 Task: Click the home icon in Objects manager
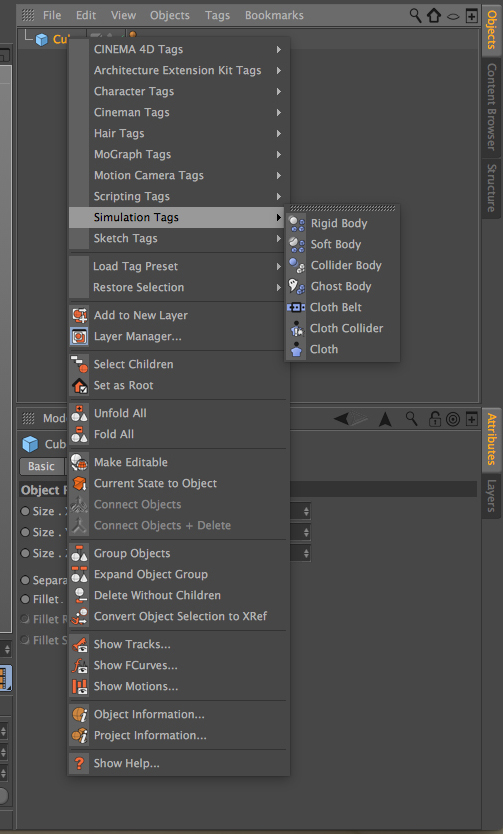(x=434, y=15)
